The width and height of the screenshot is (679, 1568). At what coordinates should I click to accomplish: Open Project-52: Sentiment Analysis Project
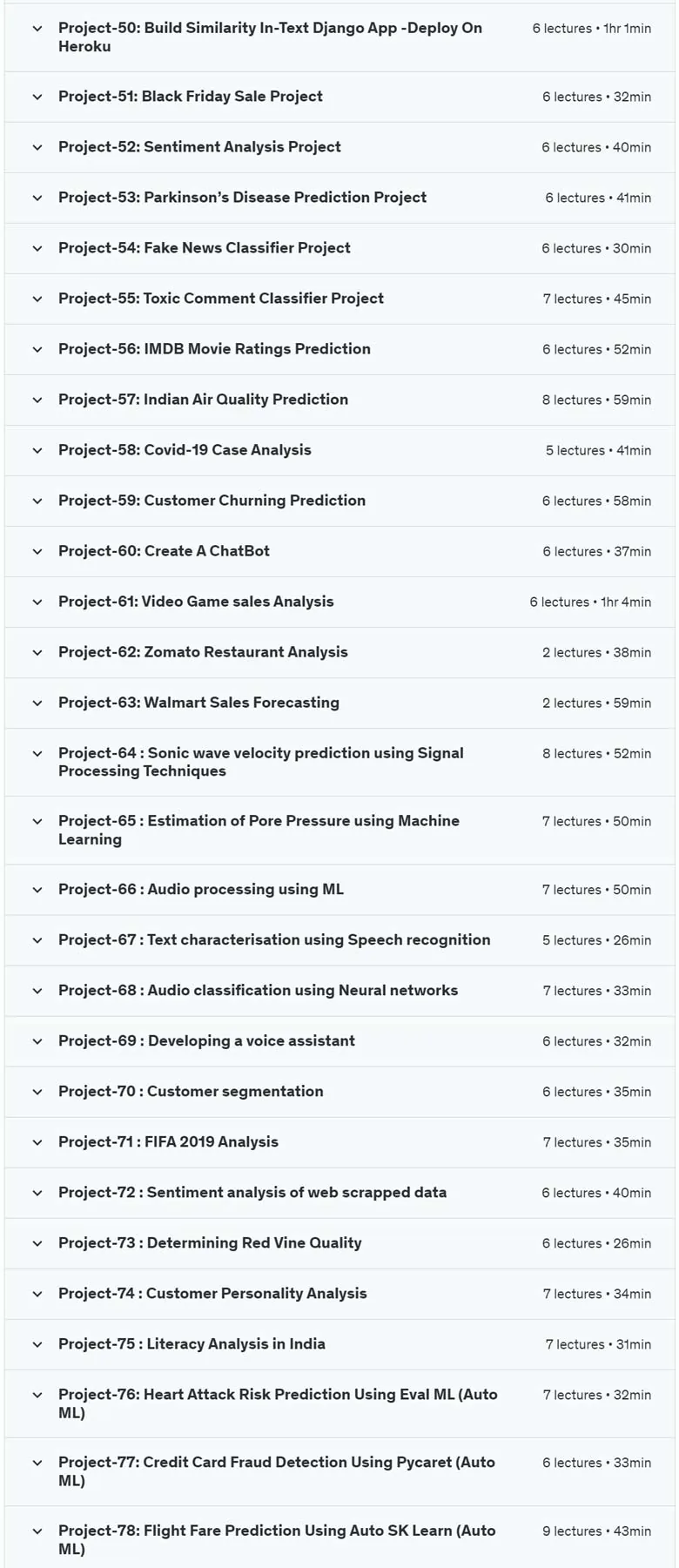coord(199,147)
